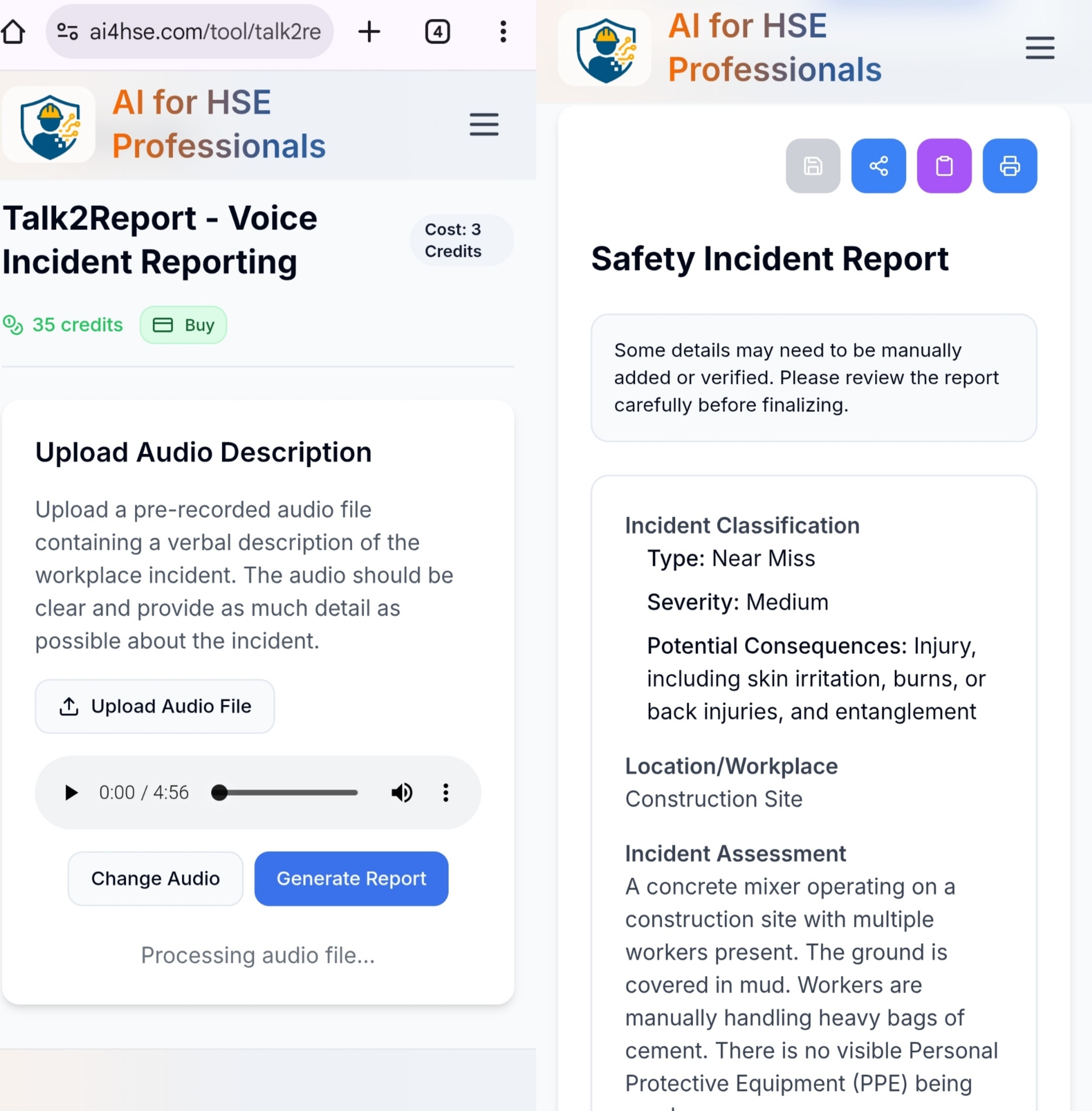Copy the report to clipboard
Viewport: 1092px width, 1111px height.
(x=944, y=166)
